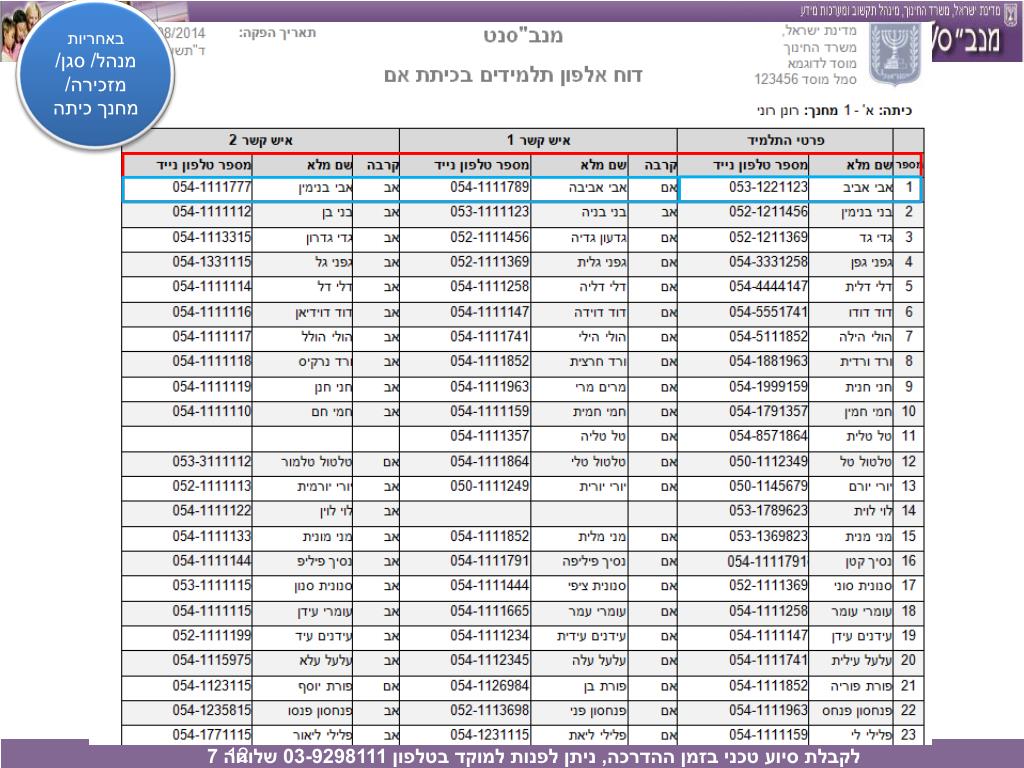The image size is (1024, 768).
Task: Select the מנב"סנט title at the top center
Action: pyautogui.click(x=523, y=36)
